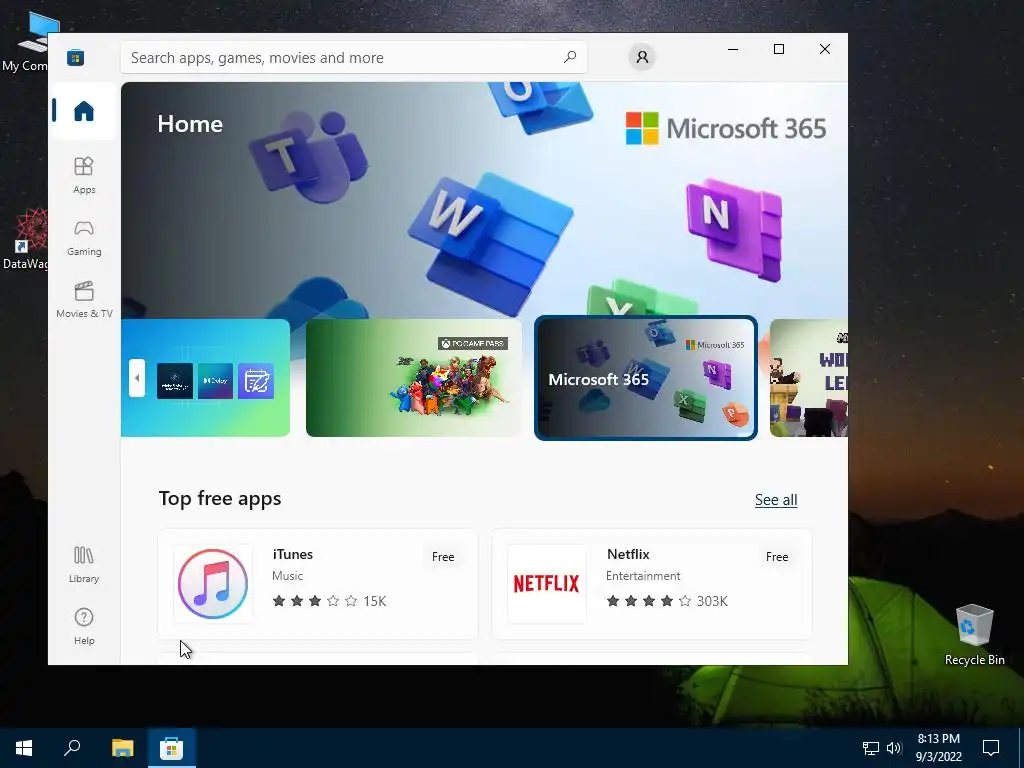The width and height of the screenshot is (1024, 768).
Task: Maximize the Microsoft Store window
Action: [x=778, y=49]
